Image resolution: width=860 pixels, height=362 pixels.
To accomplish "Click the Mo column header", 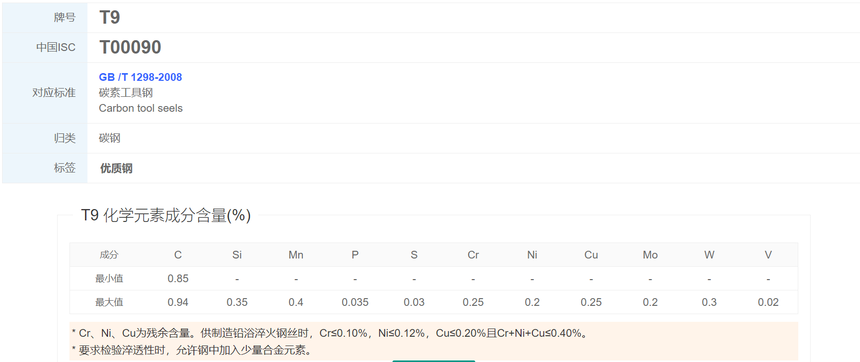I will click(650, 255).
